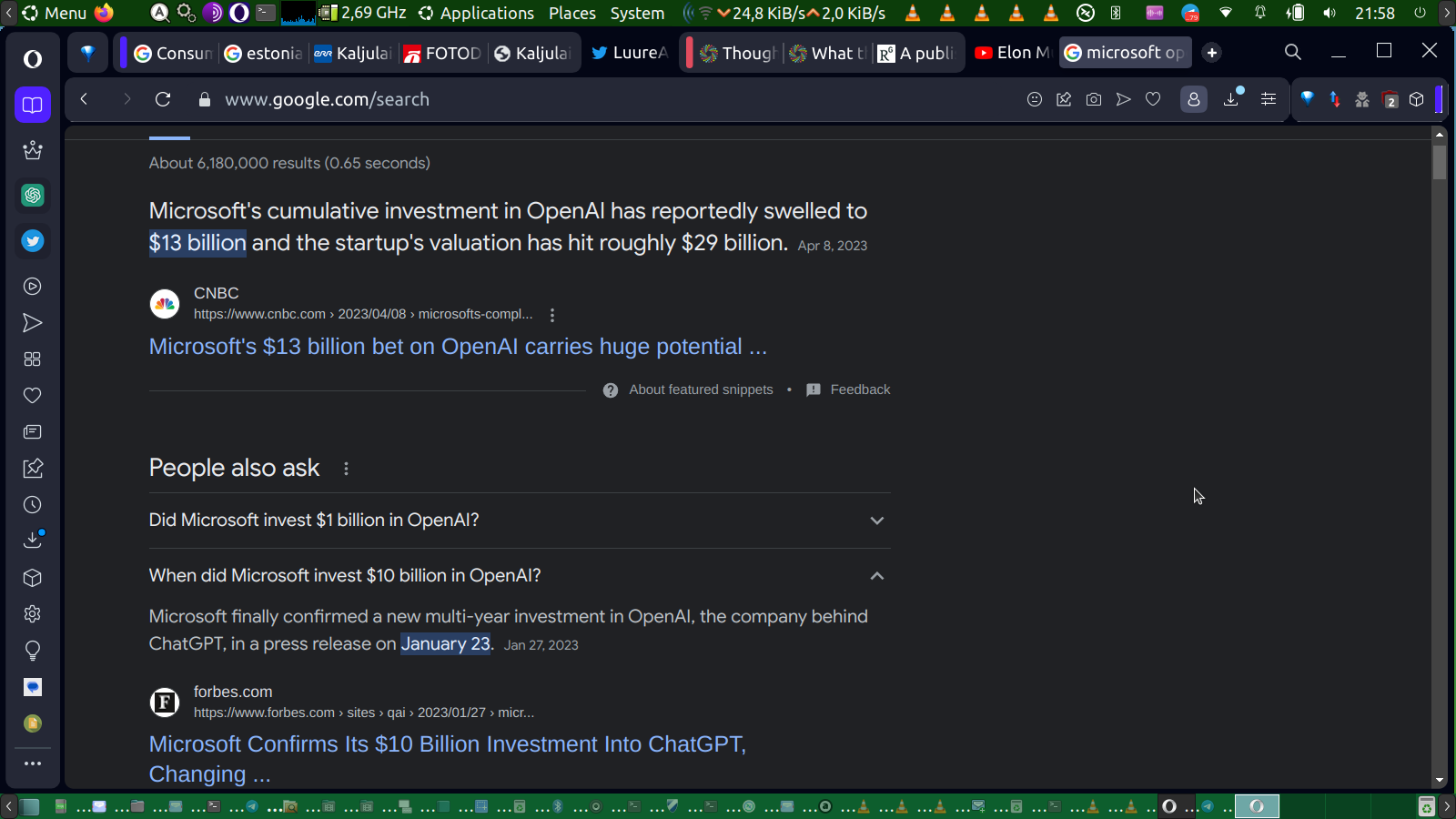This screenshot has width=1456, height=819.
Task: Open Easy Setup sliders icon
Action: point(1269,99)
